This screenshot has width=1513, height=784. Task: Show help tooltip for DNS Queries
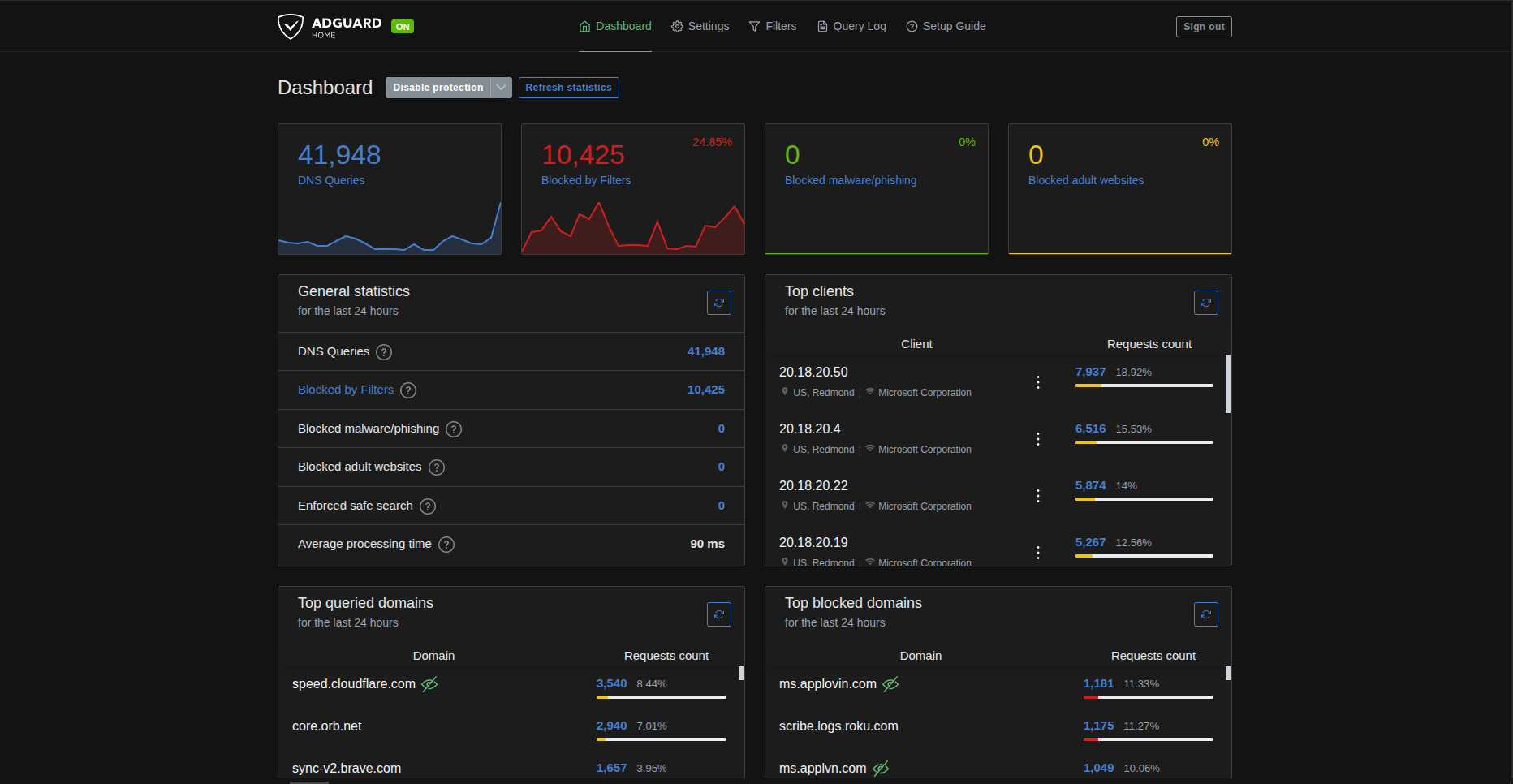384,352
